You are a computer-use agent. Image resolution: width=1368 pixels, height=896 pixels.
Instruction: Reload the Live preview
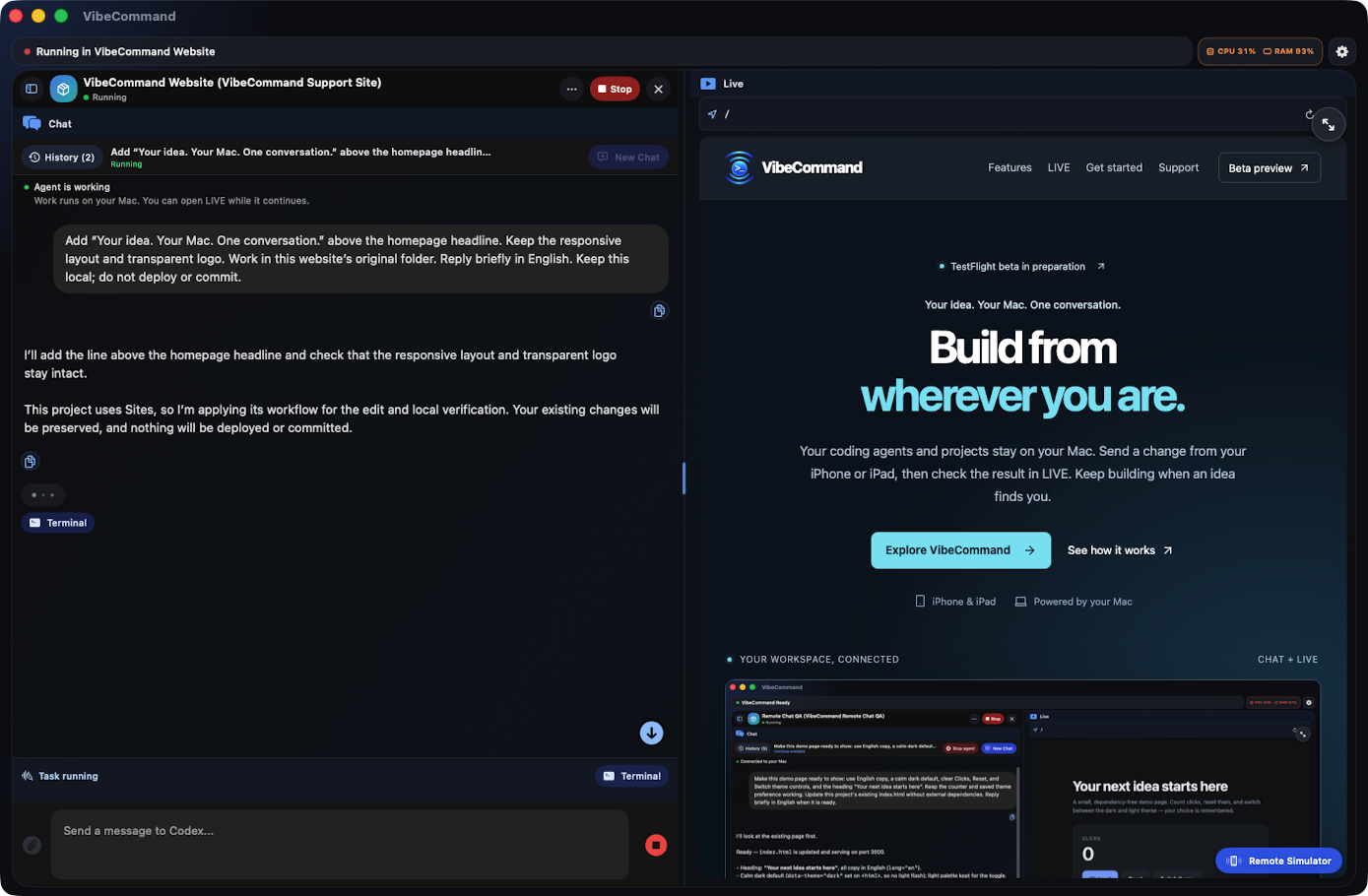click(x=1310, y=114)
